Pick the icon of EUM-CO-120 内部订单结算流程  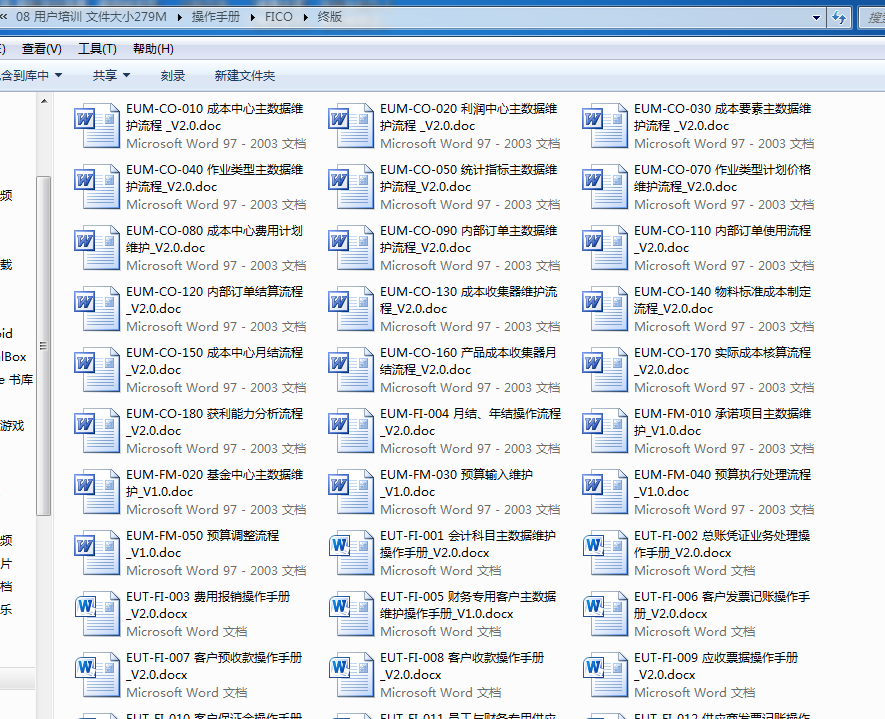(x=97, y=308)
